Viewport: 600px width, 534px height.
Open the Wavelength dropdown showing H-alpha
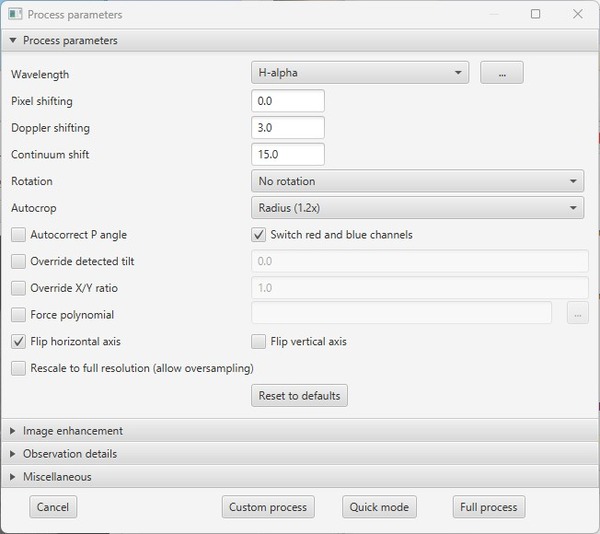click(x=360, y=73)
